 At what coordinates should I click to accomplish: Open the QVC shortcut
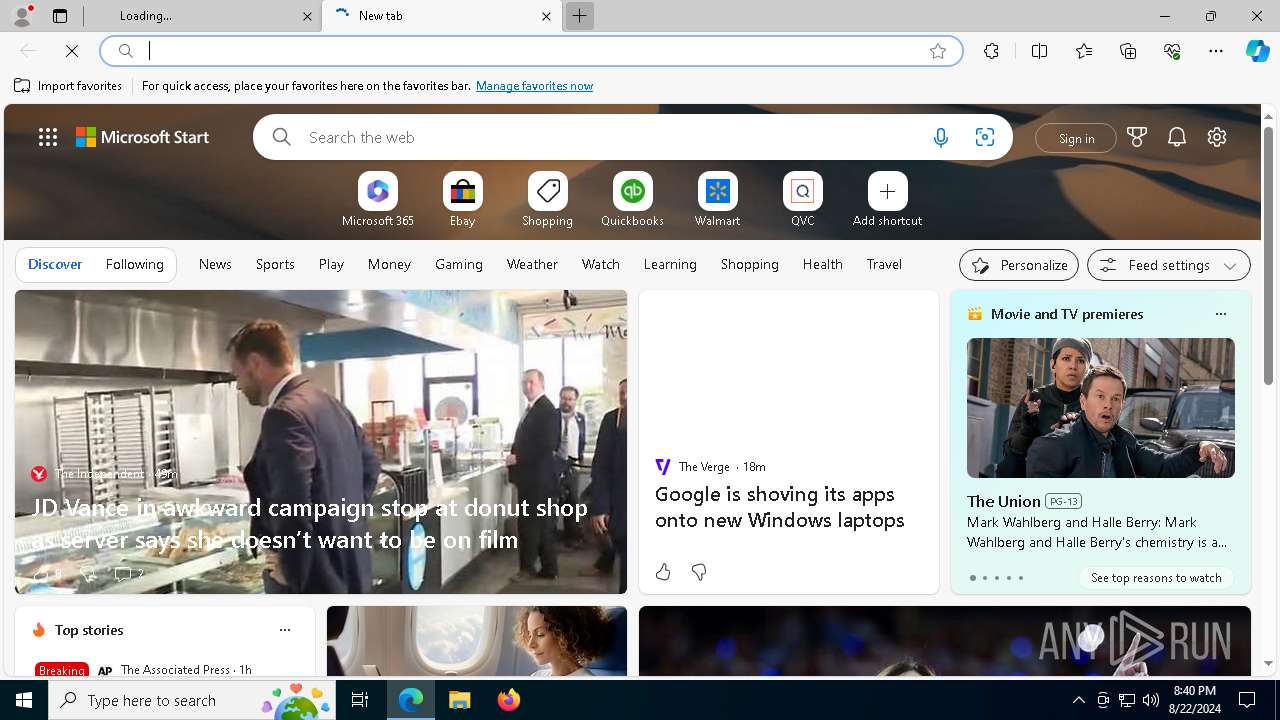pos(802,191)
